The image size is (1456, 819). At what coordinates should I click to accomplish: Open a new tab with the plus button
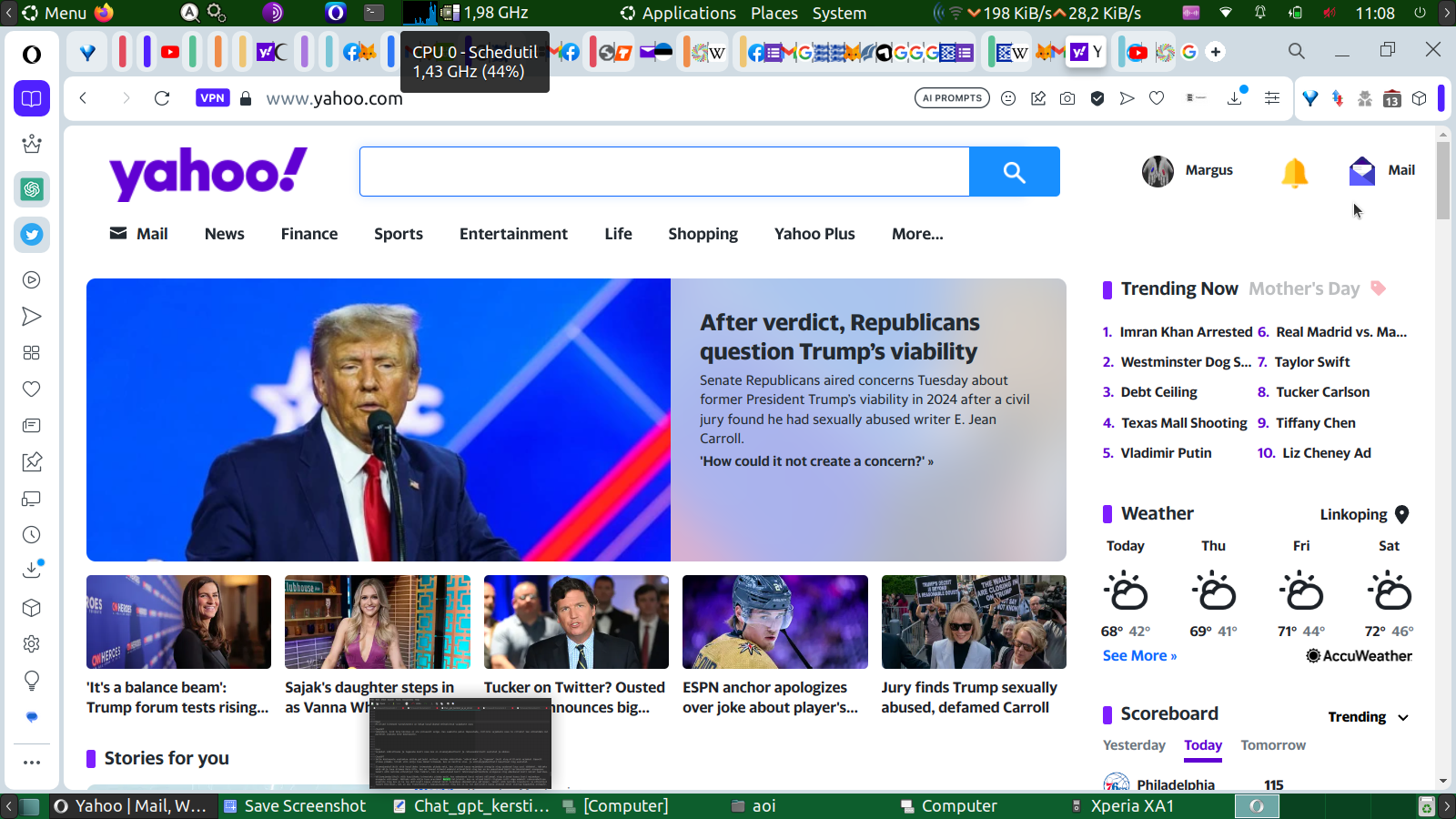1216,52
